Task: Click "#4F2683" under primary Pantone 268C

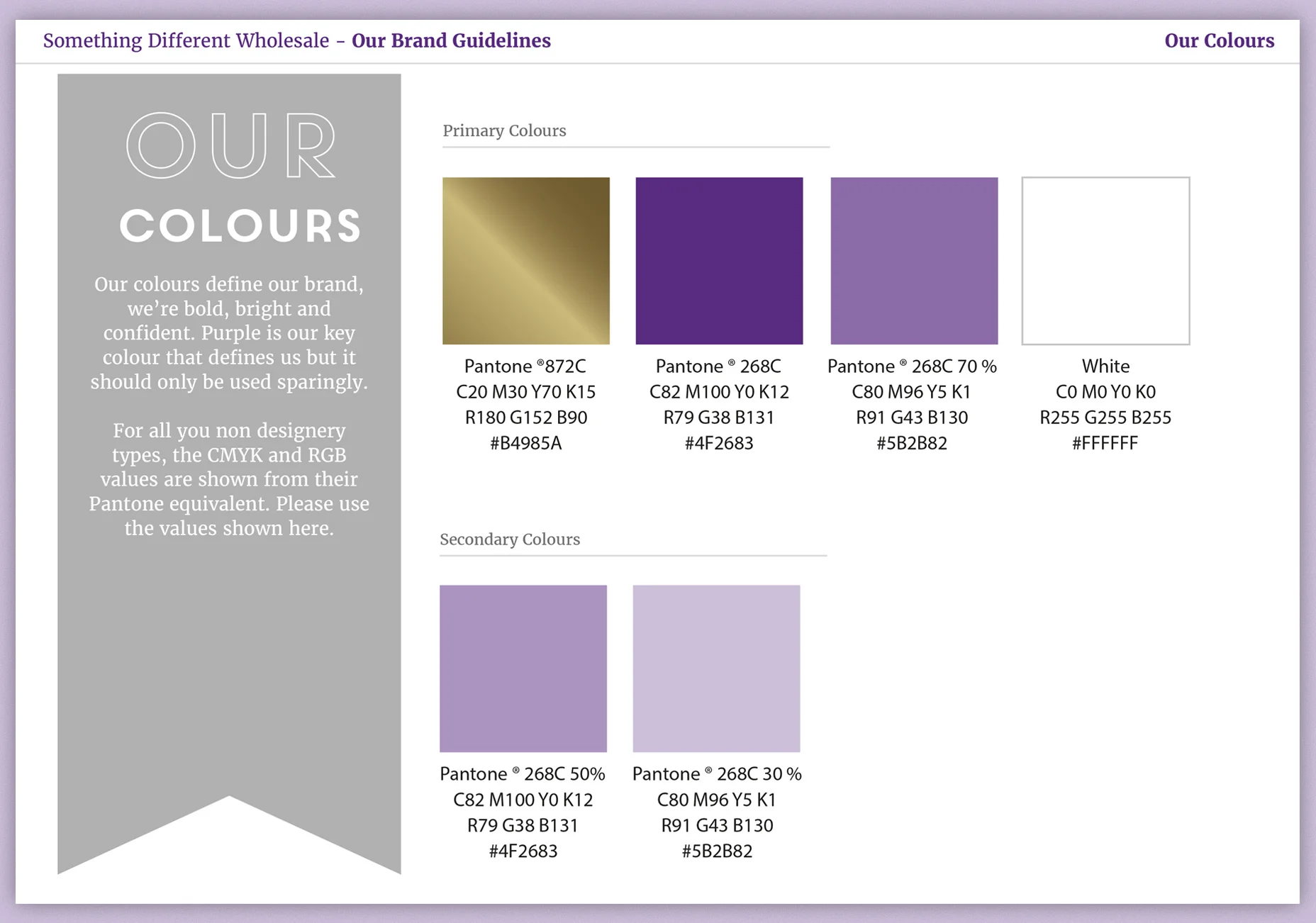Action: click(719, 443)
